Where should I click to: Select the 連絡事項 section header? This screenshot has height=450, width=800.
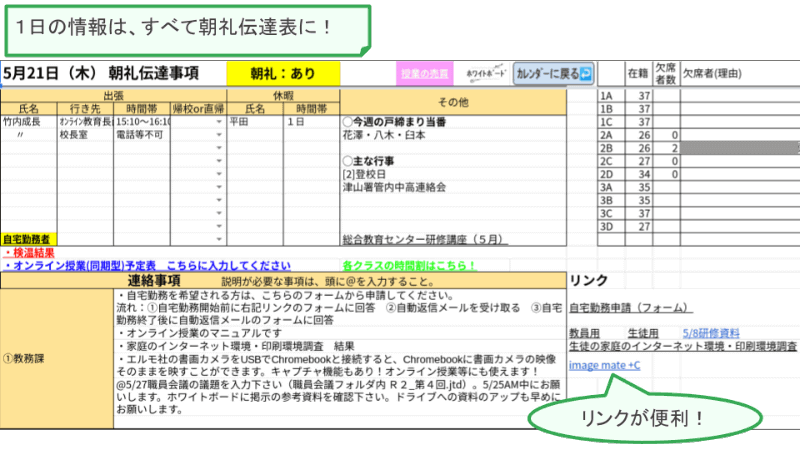point(283,280)
